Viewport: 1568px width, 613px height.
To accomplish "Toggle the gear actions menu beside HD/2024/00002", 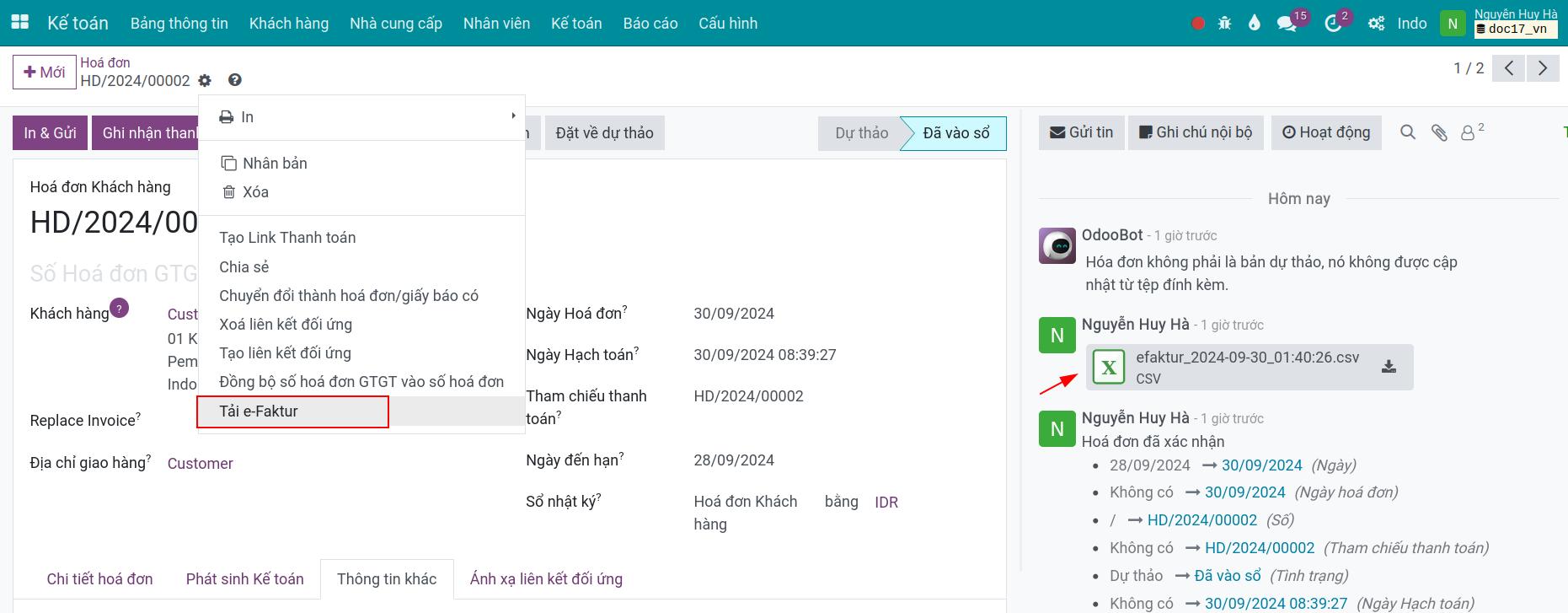I will coord(205,81).
